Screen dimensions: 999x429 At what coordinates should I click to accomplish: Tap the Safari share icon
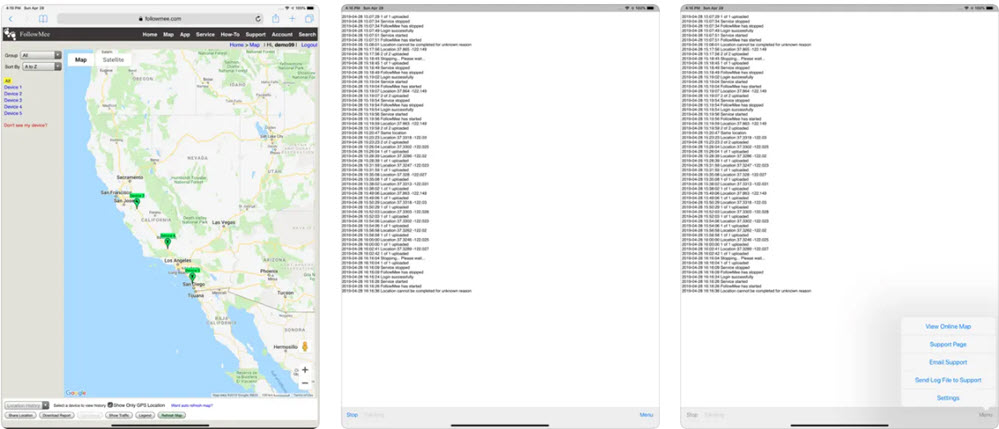[x=275, y=19]
